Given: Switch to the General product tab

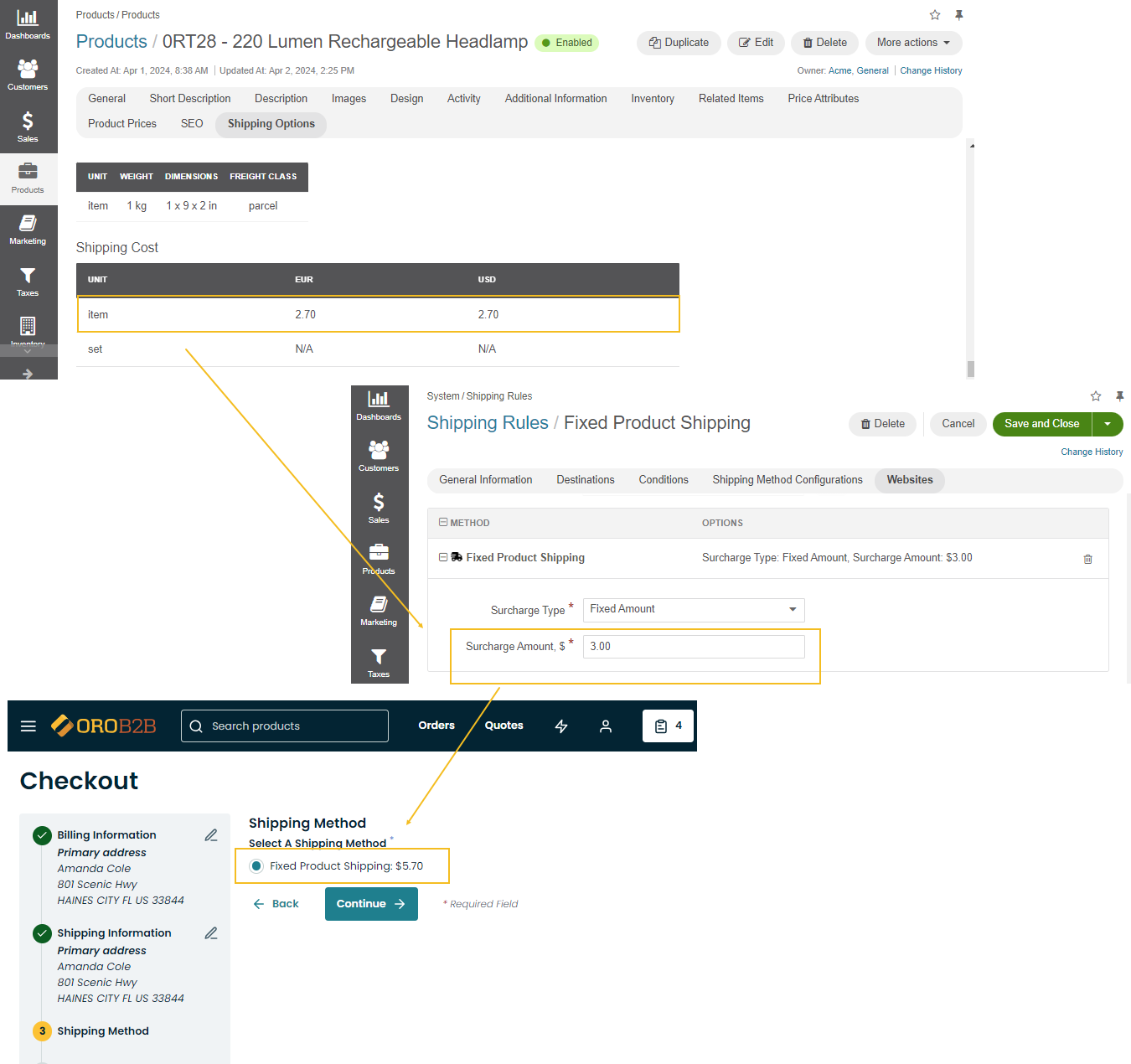Looking at the screenshot, I should pos(106,99).
